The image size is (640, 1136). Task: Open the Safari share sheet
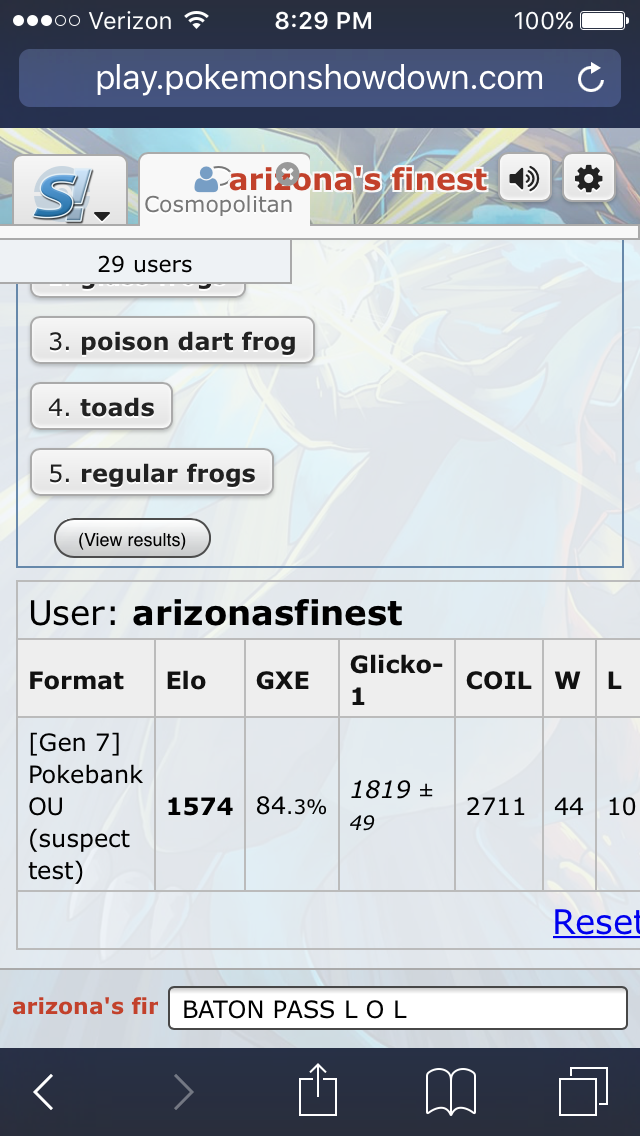pyautogui.click(x=317, y=1089)
